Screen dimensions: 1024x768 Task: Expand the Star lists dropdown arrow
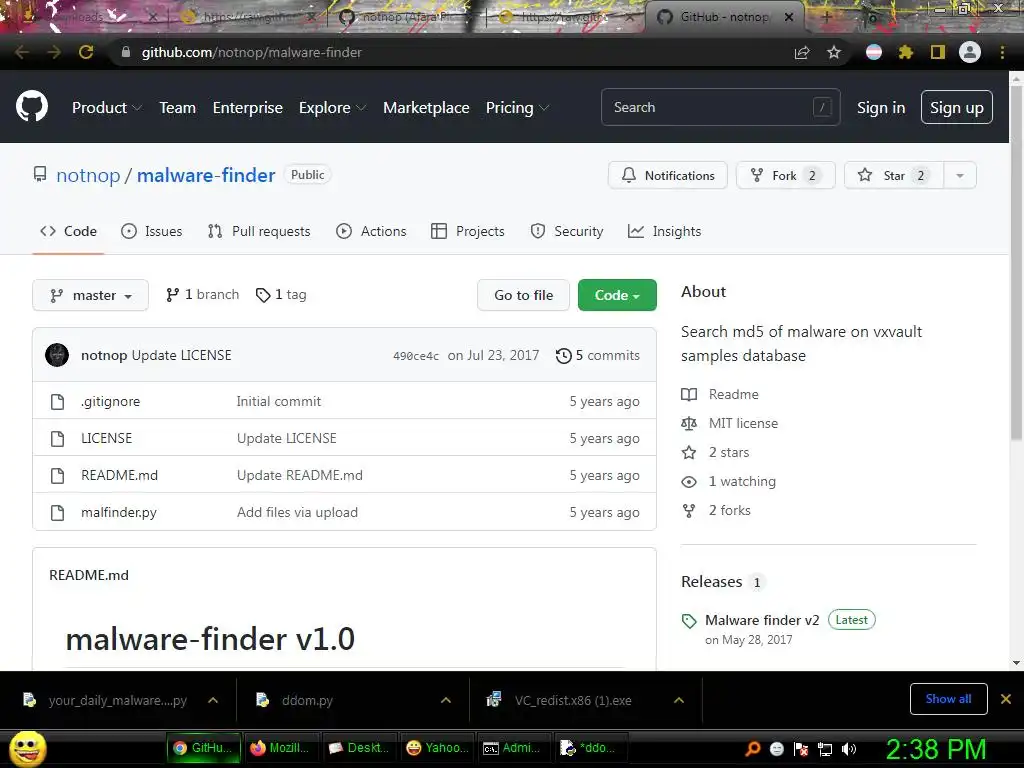point(960,175)
